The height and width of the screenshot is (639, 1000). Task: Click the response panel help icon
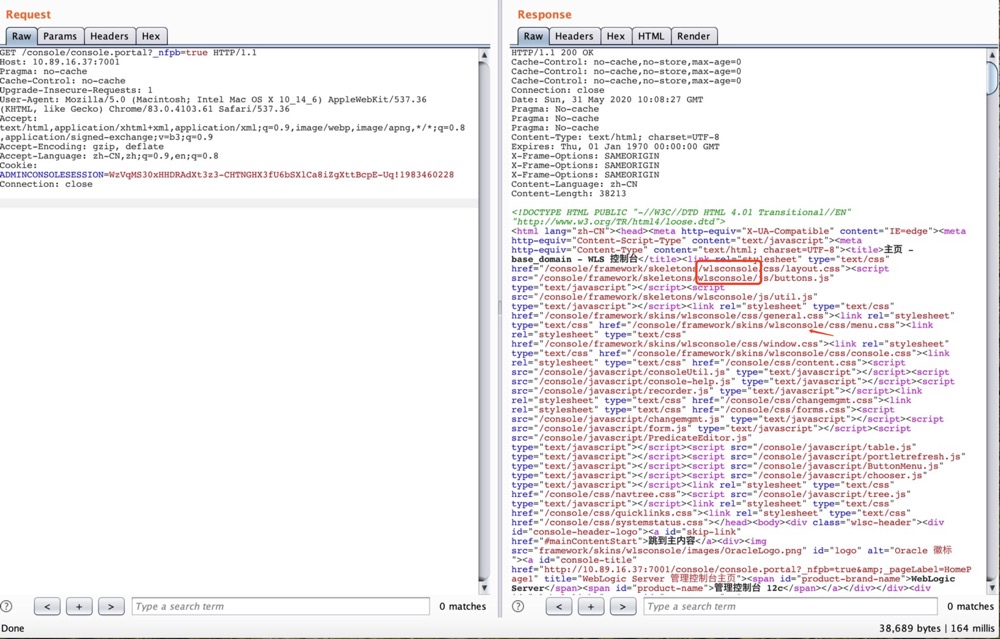(x=519, y=606)
